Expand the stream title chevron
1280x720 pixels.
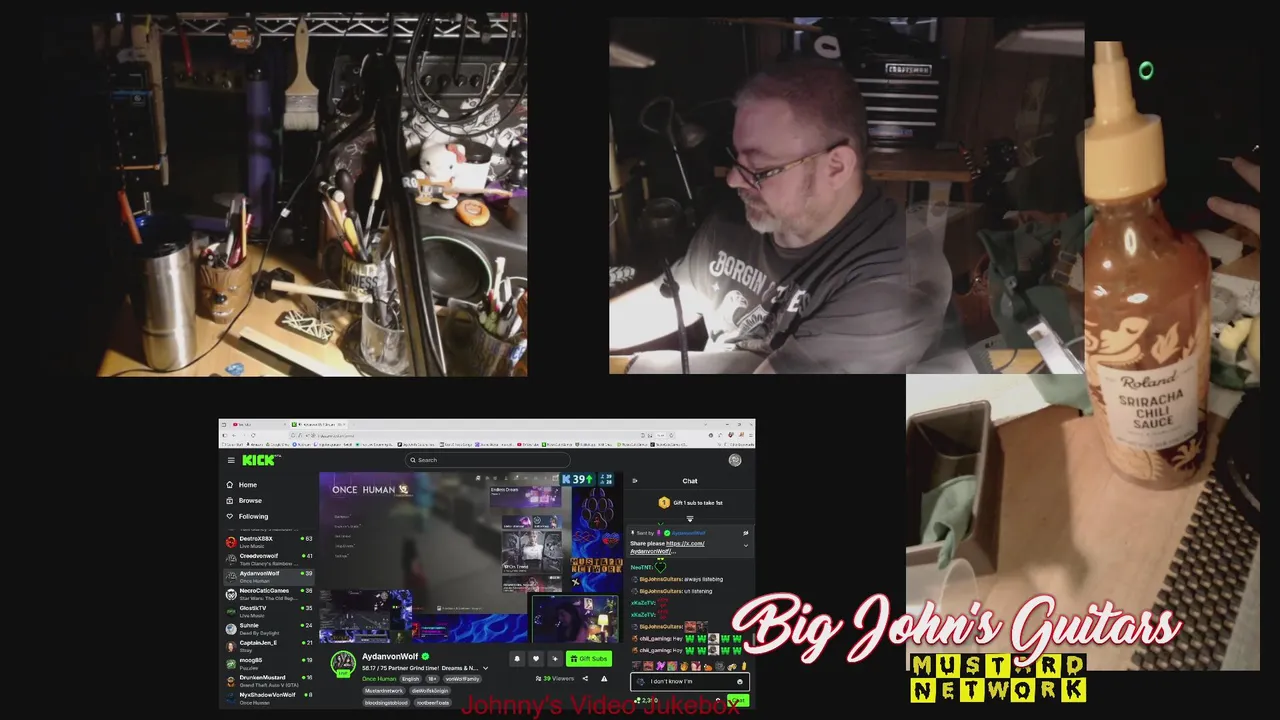(x=485, y=668)
